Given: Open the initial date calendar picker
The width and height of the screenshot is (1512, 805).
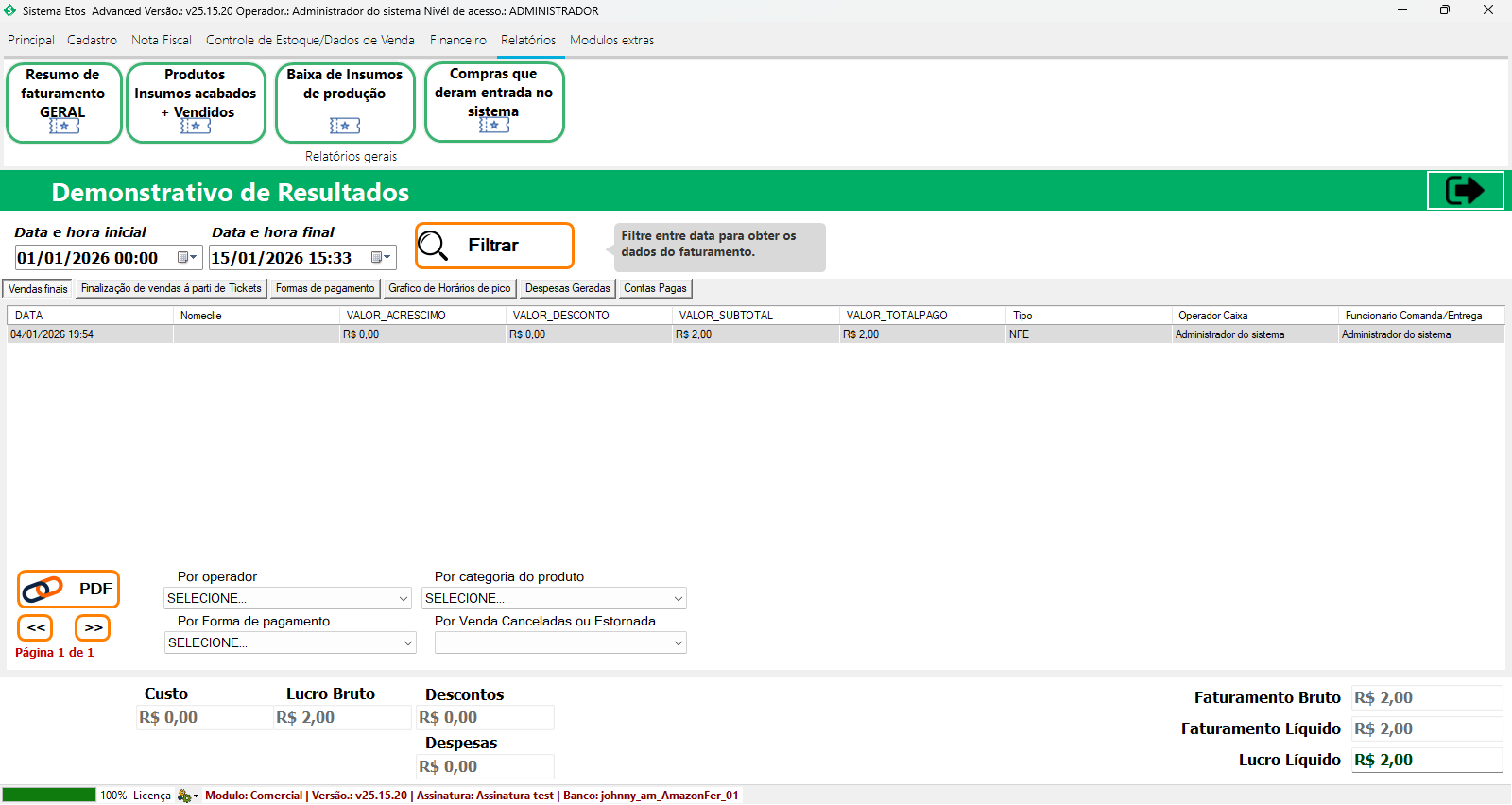Looking at the screenshot, I should pos(188,258).
